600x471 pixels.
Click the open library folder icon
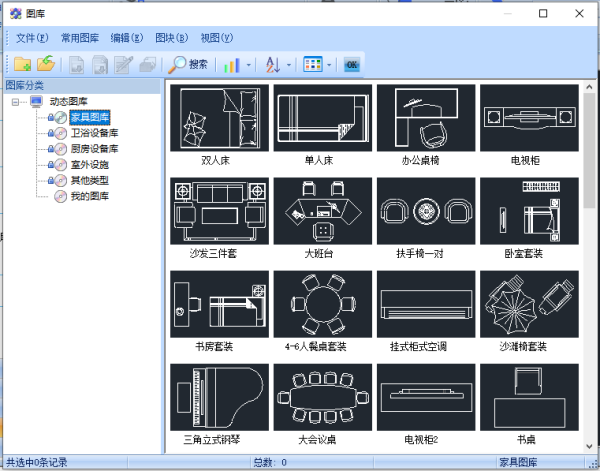(45, 65)
